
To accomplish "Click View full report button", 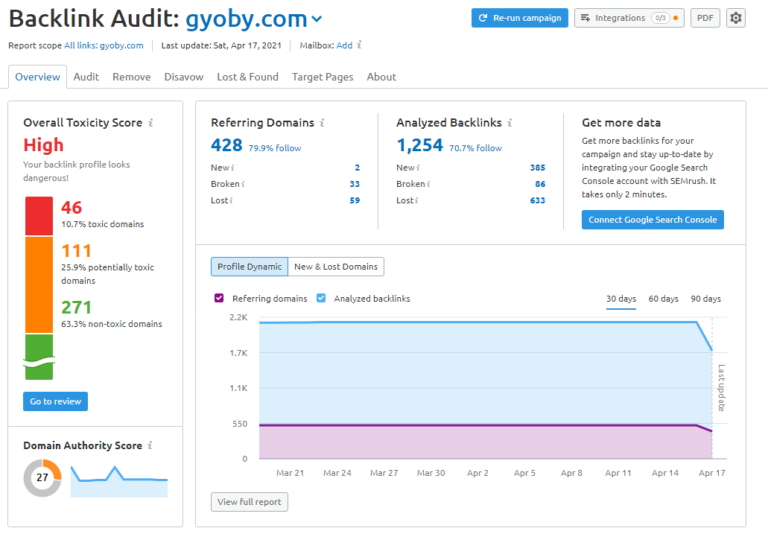I will tap(249, 502).
